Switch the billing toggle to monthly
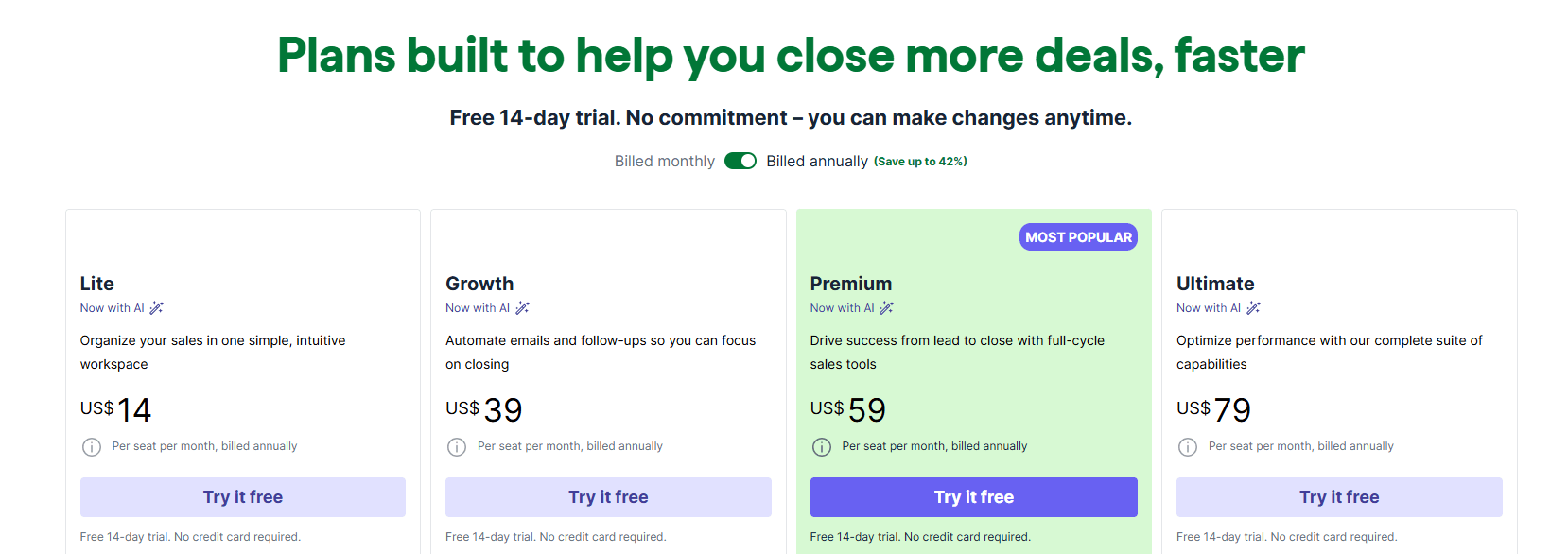The width and height of the screenshot is (1568, 554). point(740,161)
